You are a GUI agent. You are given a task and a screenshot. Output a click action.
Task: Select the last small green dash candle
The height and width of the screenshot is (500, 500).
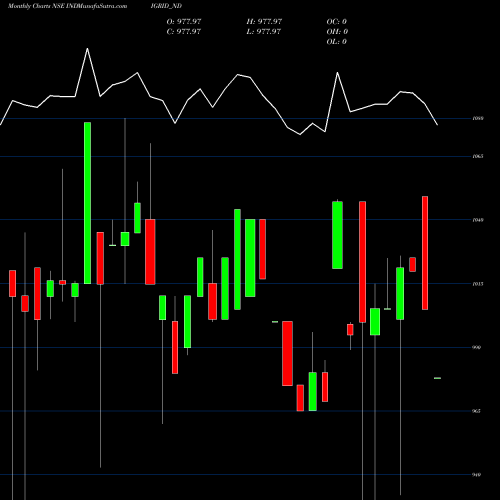(x=437, y=378)
